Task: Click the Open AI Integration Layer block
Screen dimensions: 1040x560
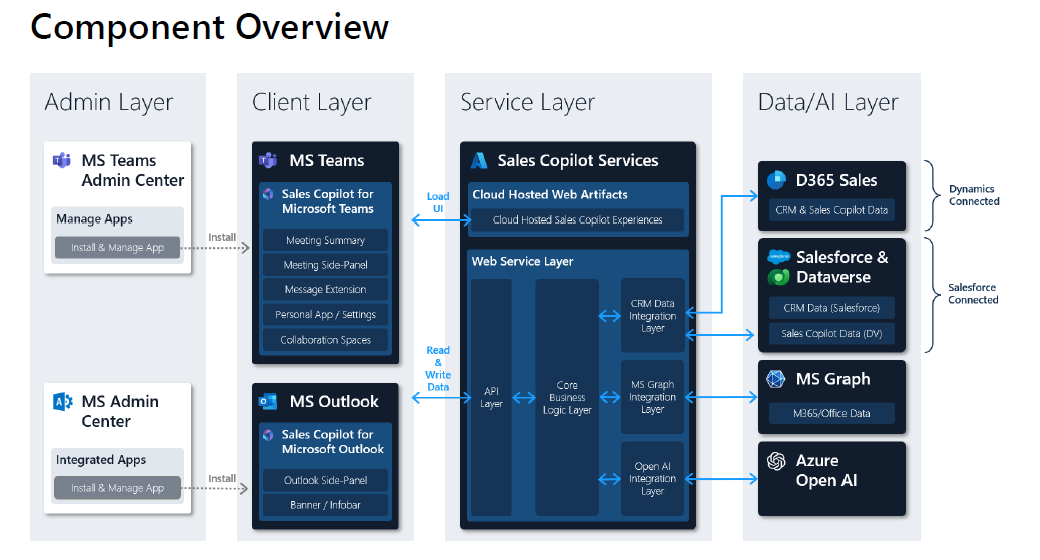Action: coord(653,478)
